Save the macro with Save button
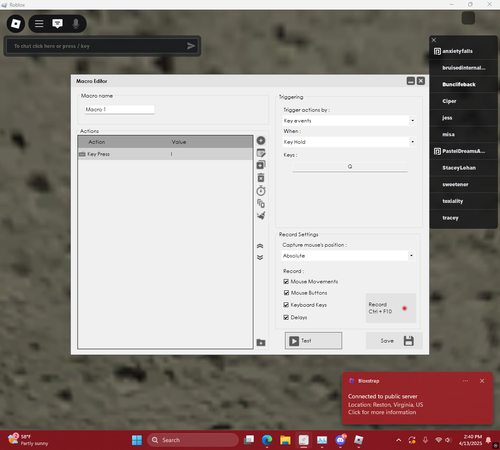This screenshot has width=500, height=450. pyautogui.click(x=394, y=341)
